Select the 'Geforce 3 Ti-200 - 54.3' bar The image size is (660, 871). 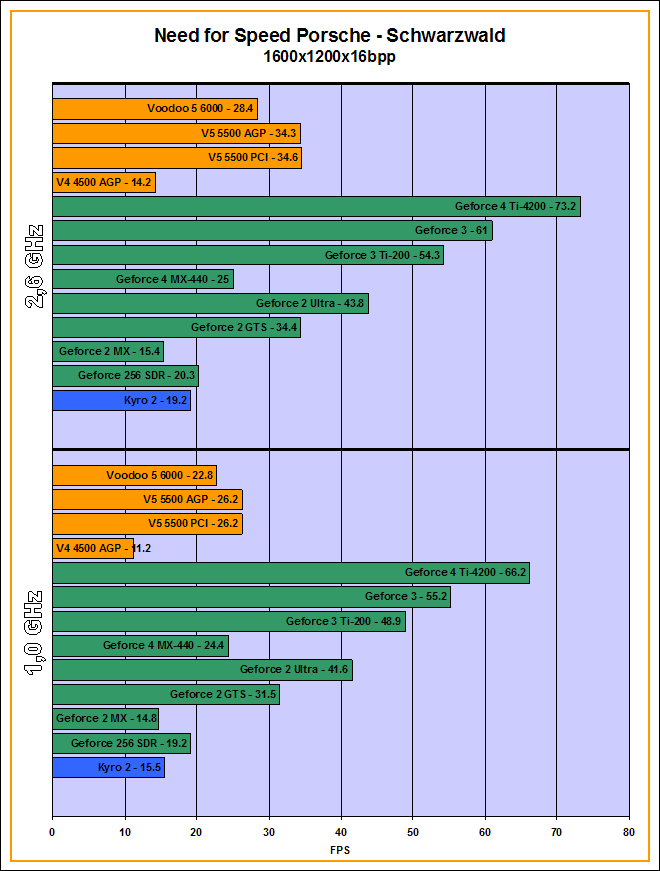tap(248, 255)
